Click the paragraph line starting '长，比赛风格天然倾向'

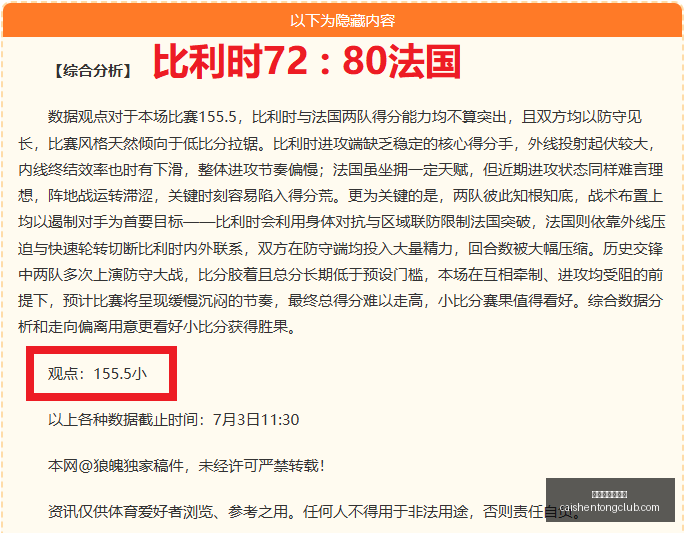click(337, 144)
